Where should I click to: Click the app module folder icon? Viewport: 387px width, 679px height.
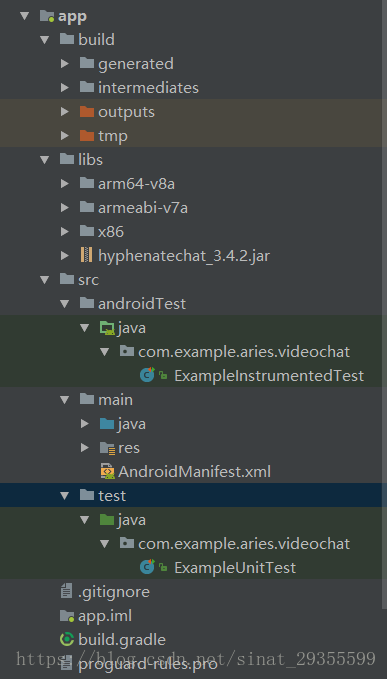[x=47, y=16]
